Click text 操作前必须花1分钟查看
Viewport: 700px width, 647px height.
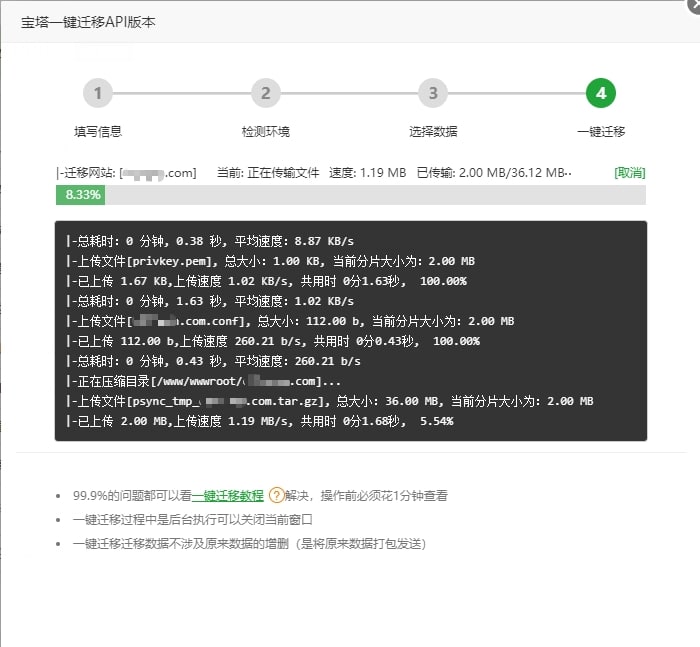[384, 495]
